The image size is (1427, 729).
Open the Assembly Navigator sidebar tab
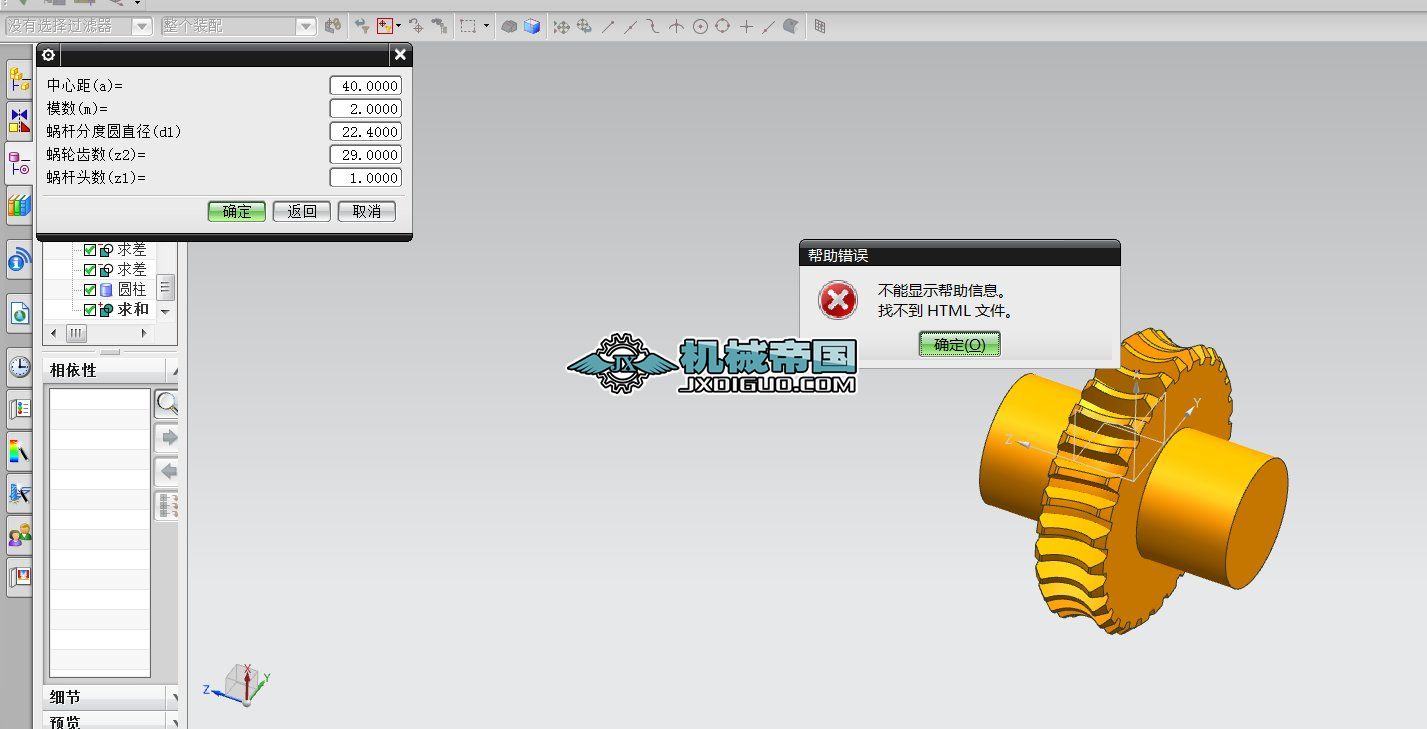19,78
